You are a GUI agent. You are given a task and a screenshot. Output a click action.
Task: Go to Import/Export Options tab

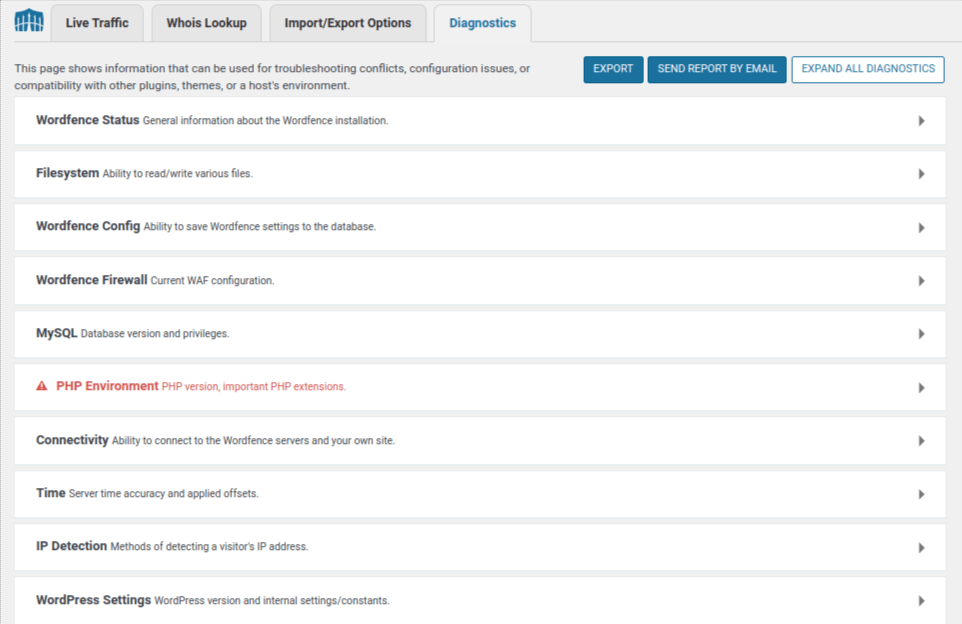pos(348,23)
